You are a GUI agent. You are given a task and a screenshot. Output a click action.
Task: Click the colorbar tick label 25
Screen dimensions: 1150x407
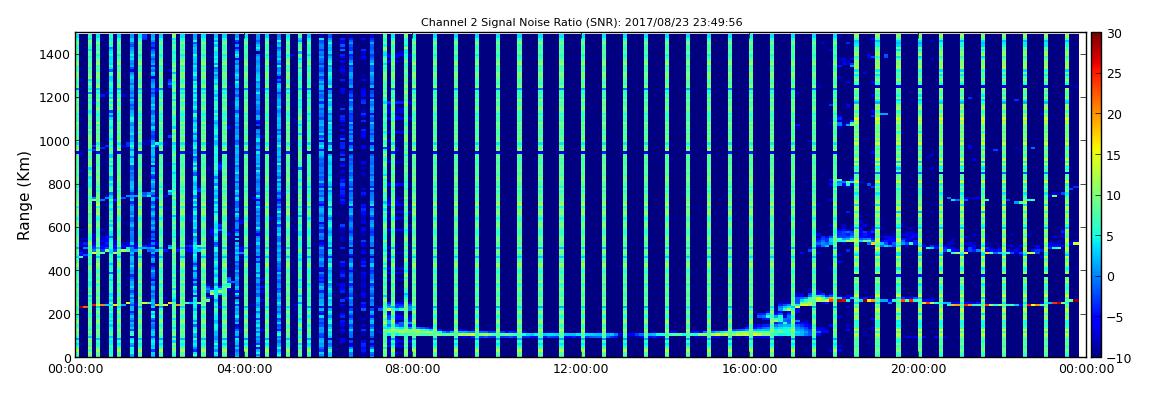[1114, 74]
